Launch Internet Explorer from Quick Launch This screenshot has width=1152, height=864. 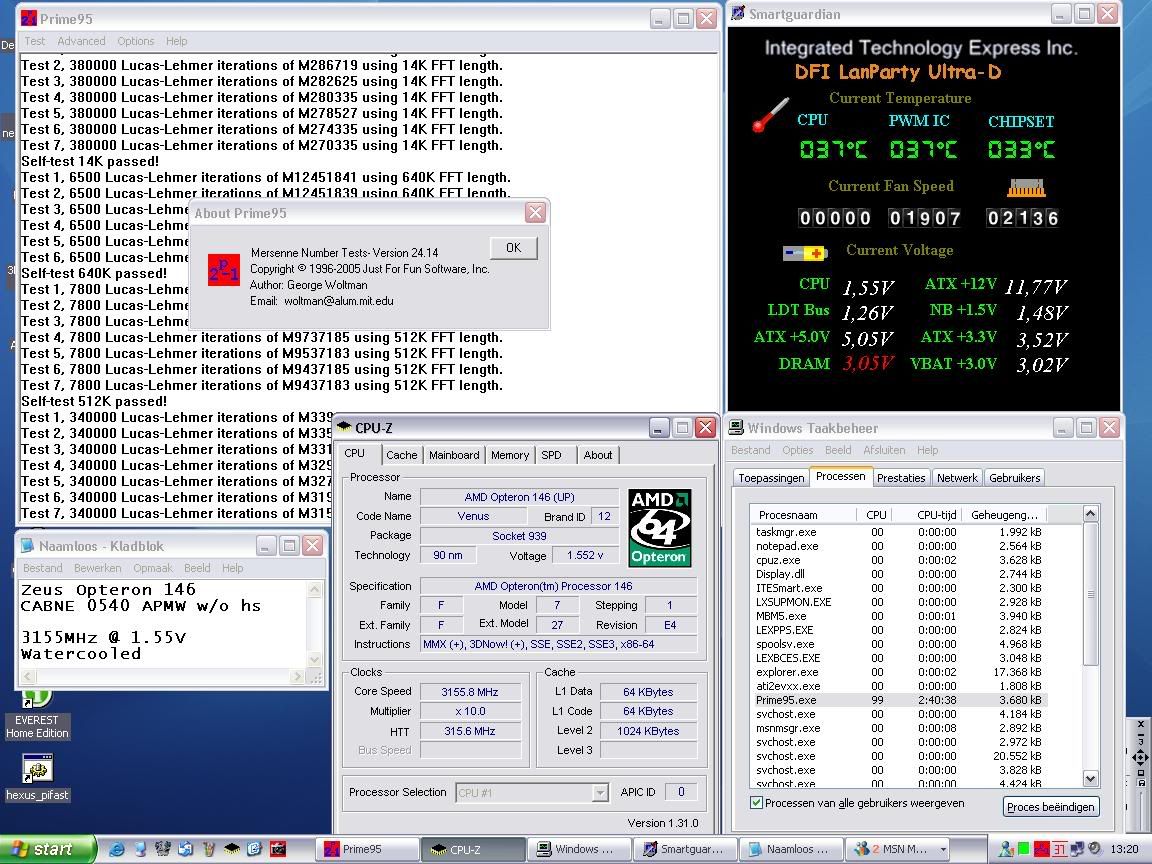click(x=116, y=849)
